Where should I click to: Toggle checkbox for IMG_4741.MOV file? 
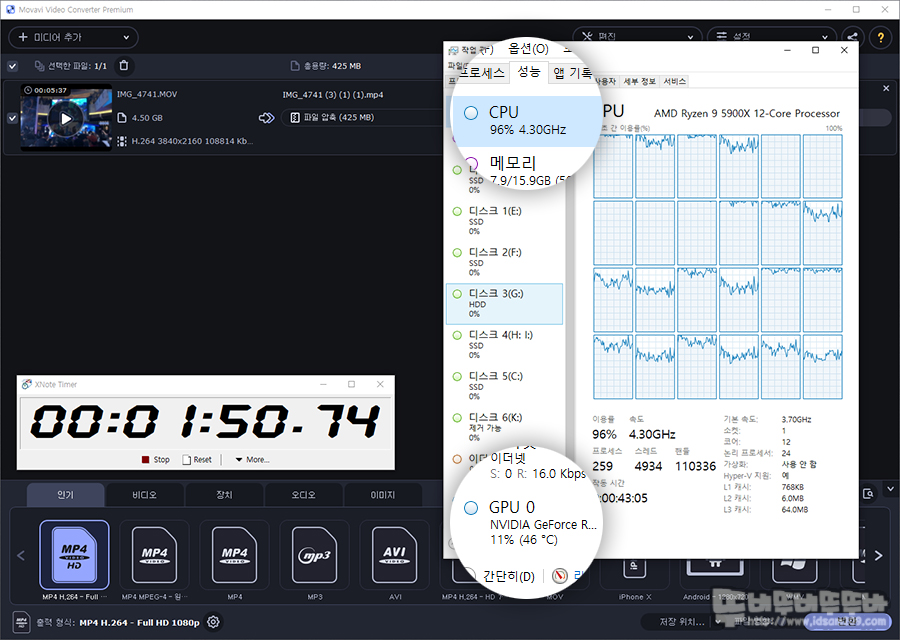(12, 118)
